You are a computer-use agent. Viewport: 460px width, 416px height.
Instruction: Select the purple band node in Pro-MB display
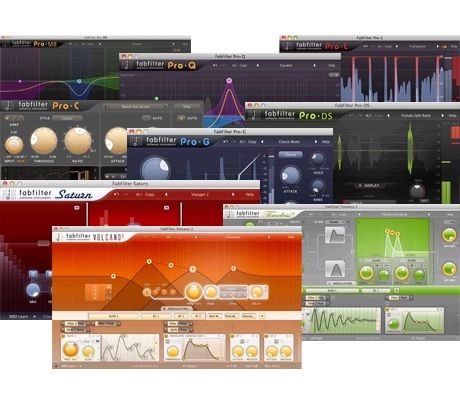[x=20, y=81]
